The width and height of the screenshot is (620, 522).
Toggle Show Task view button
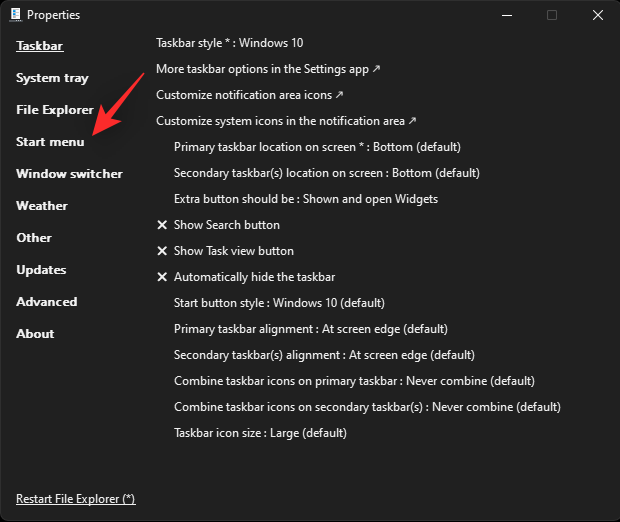click(x=225, y=251)
